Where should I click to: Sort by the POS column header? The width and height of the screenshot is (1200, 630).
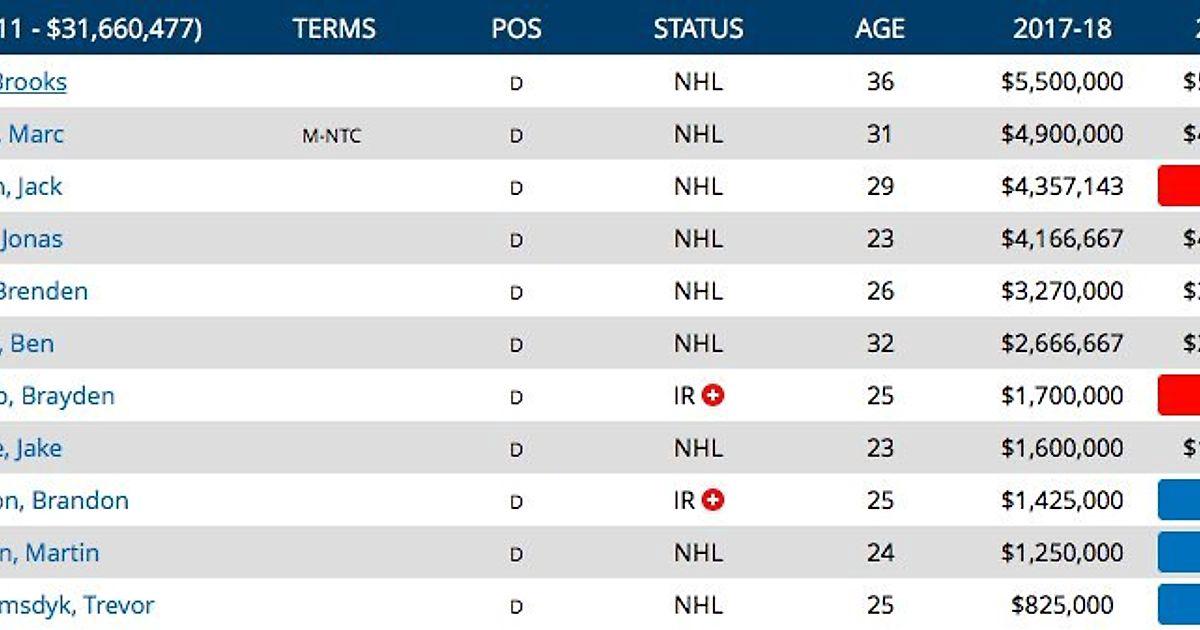click(516, 28)
